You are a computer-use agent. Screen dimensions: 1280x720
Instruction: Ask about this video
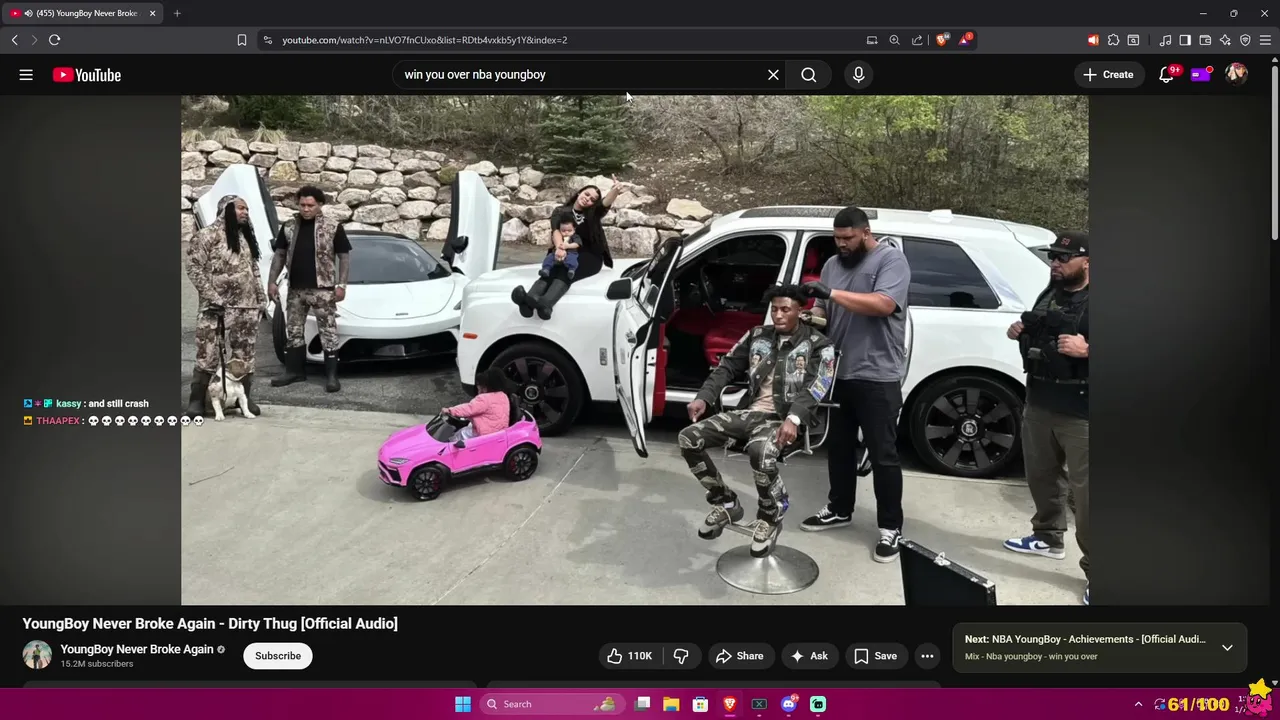[810, 656]
